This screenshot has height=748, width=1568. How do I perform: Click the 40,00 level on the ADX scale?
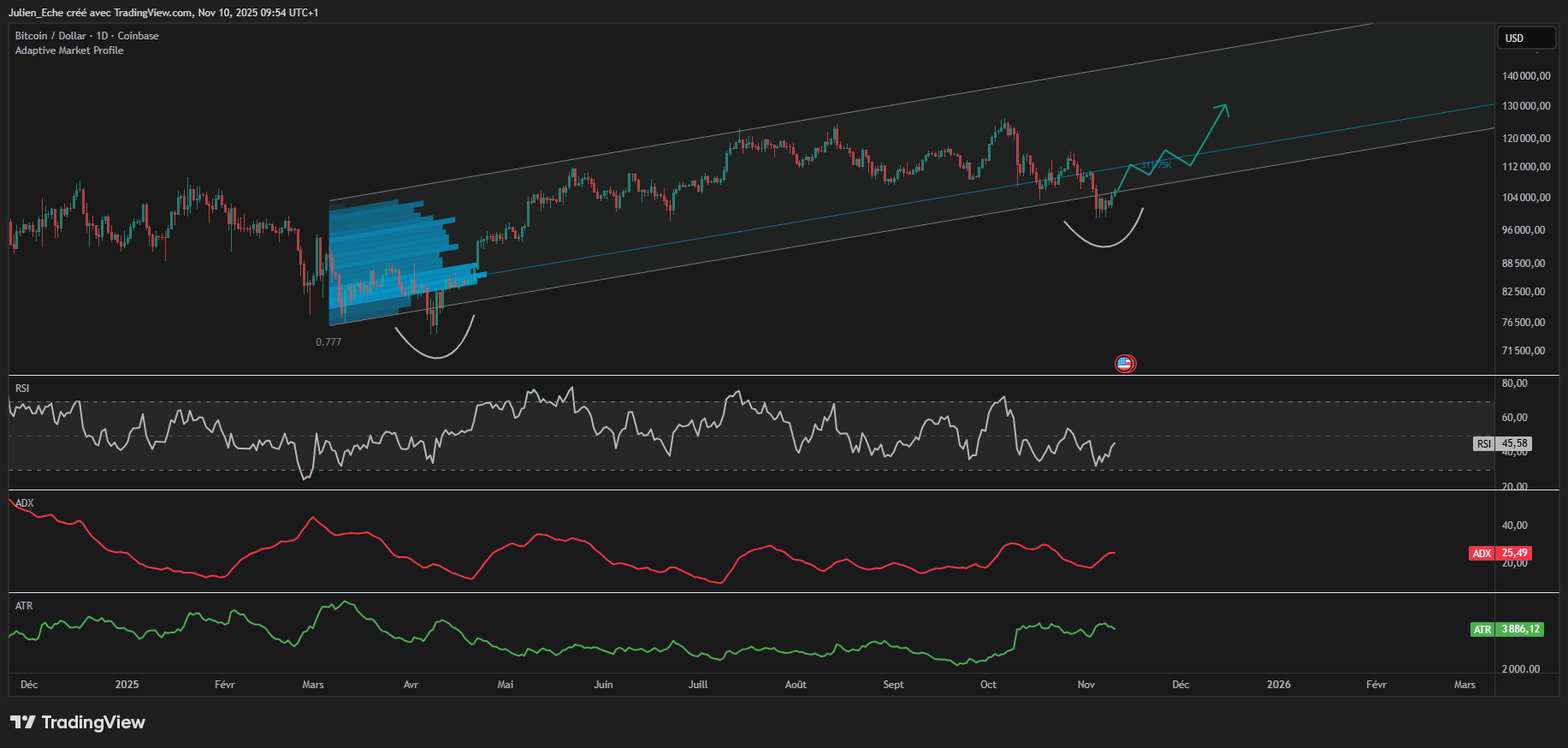1514,525
